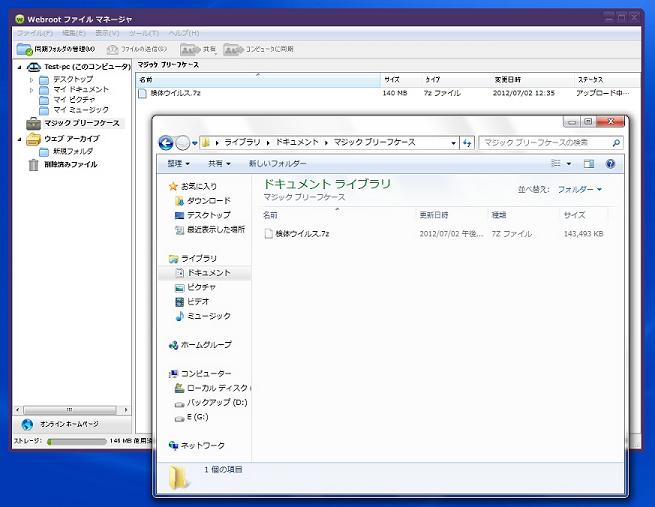This screenshot has height=507, width=655.
Task: Open the view options dropdown arrow
Action: (569, 164)
